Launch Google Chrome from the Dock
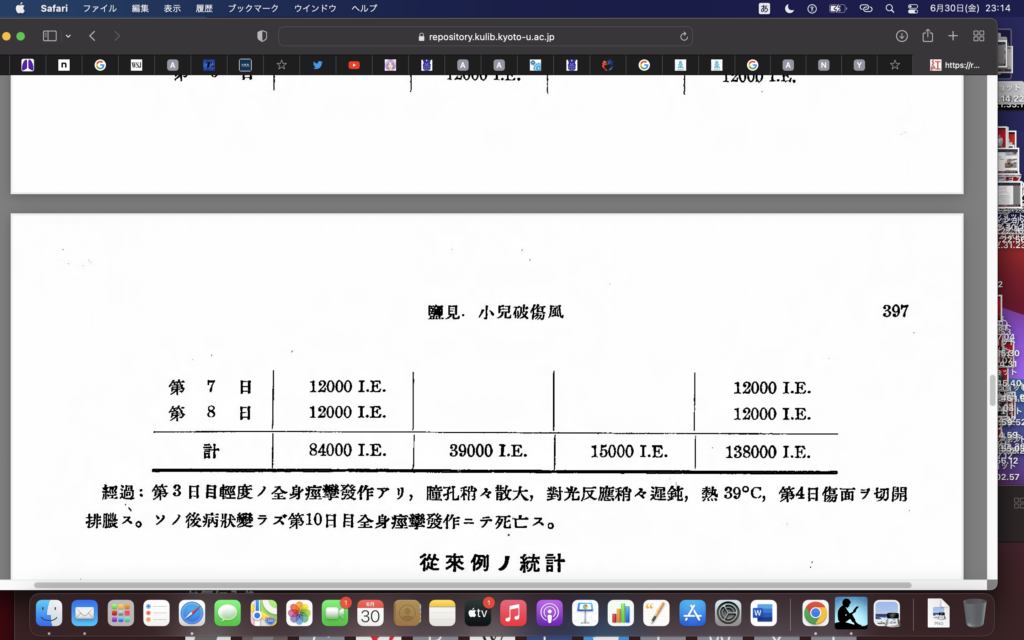Viewport: 1024px width, 640px height. tap(815, 613)
